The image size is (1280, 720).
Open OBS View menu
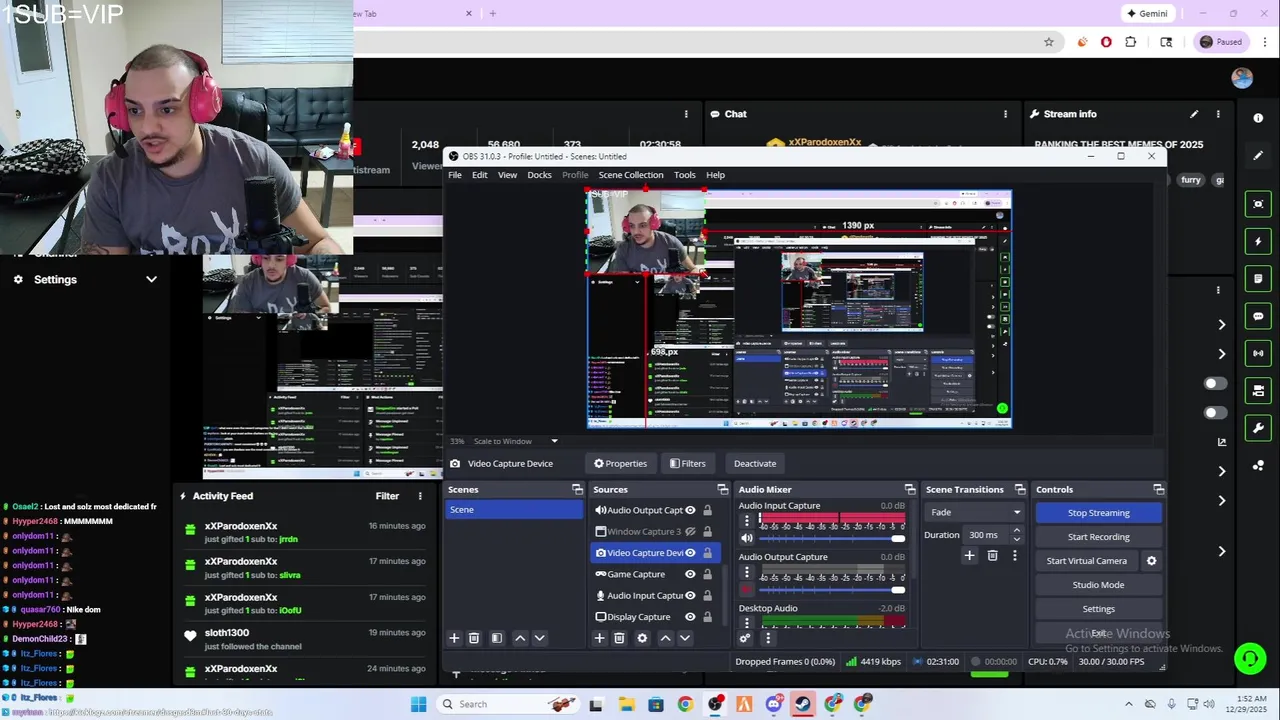coord(507,175)
